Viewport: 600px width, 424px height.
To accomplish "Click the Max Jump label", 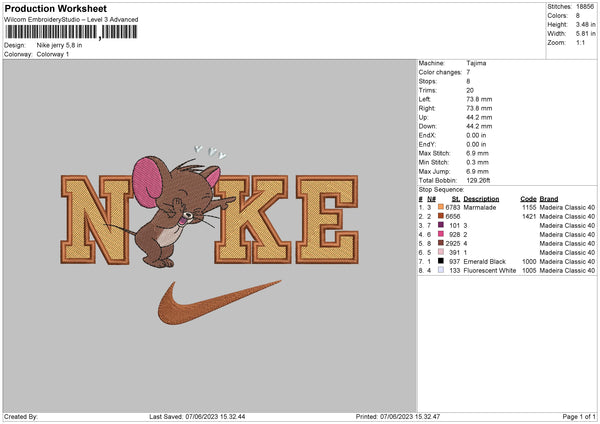I will coord(434,171).
